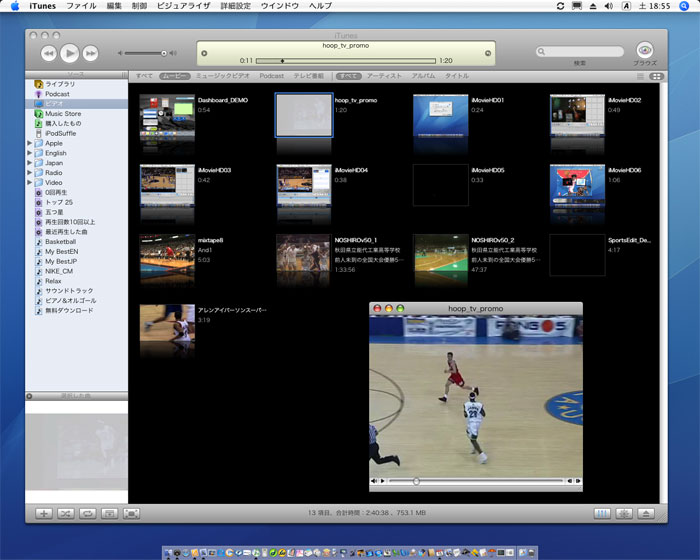Open the ファイル menu
The height and width of the screenshot is (560, 700).
tap(81, 6)
